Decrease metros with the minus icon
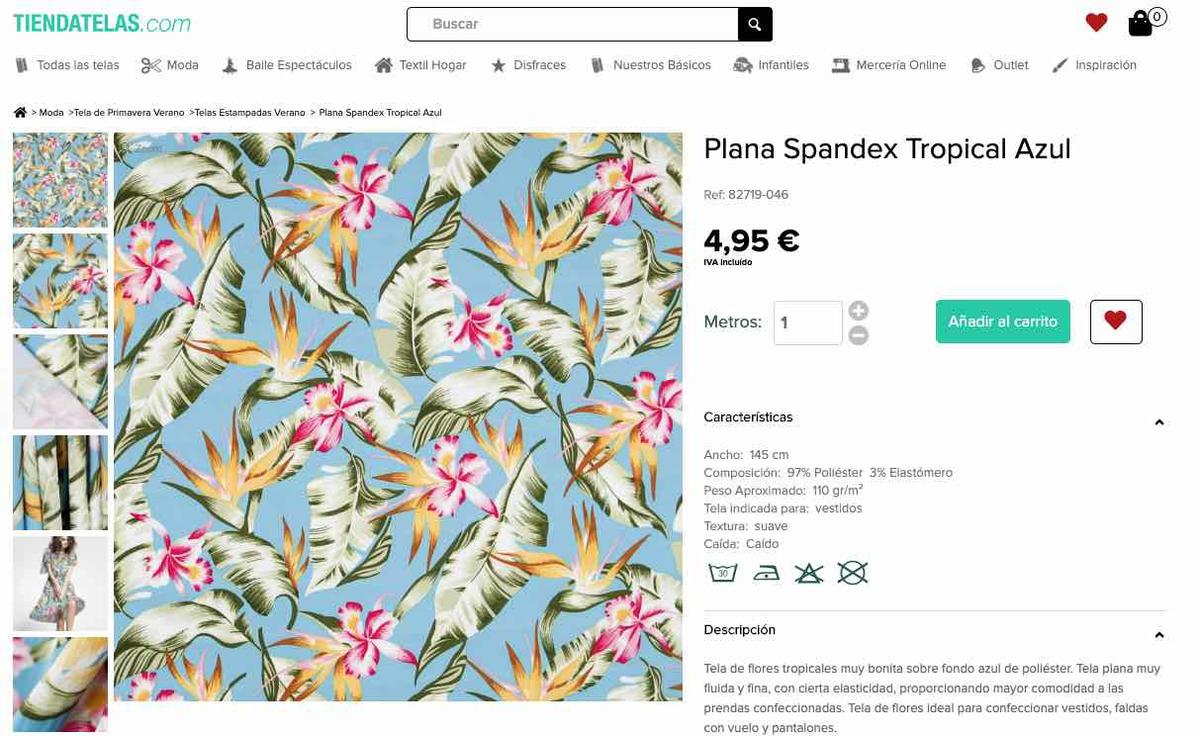This screenshot has height=736, width=1200. [x=858, y=336]
